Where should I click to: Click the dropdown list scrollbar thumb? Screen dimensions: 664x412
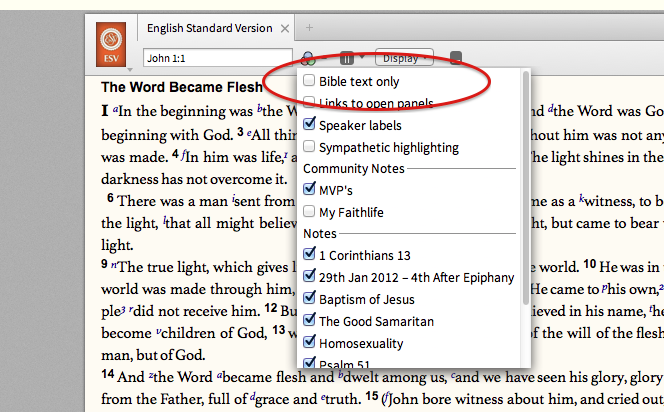[526, 188]
